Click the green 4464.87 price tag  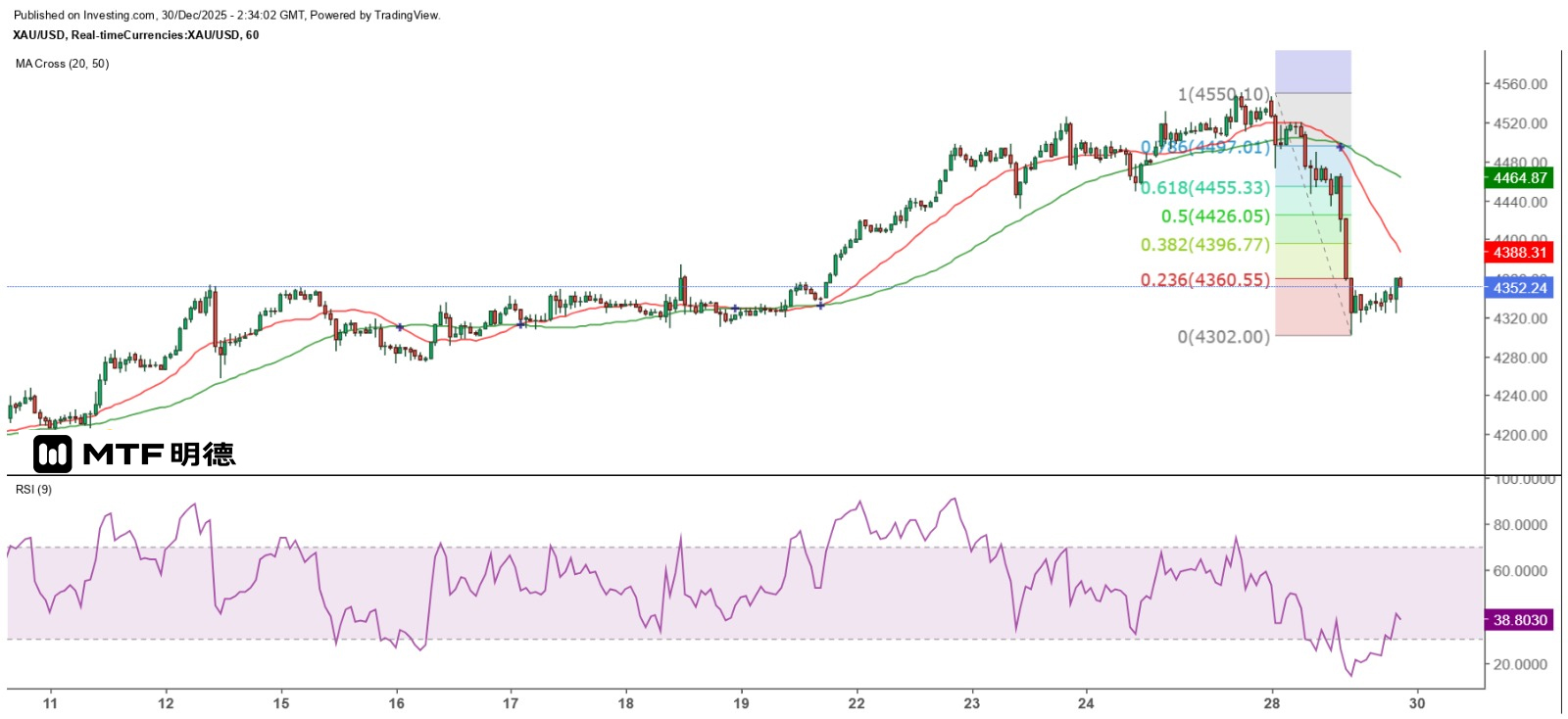(x=1519, y=177)
